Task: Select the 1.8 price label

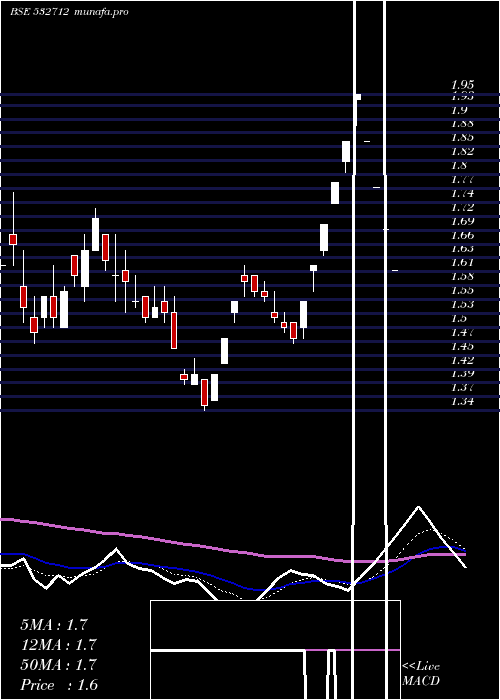Action: click(459, 165)
